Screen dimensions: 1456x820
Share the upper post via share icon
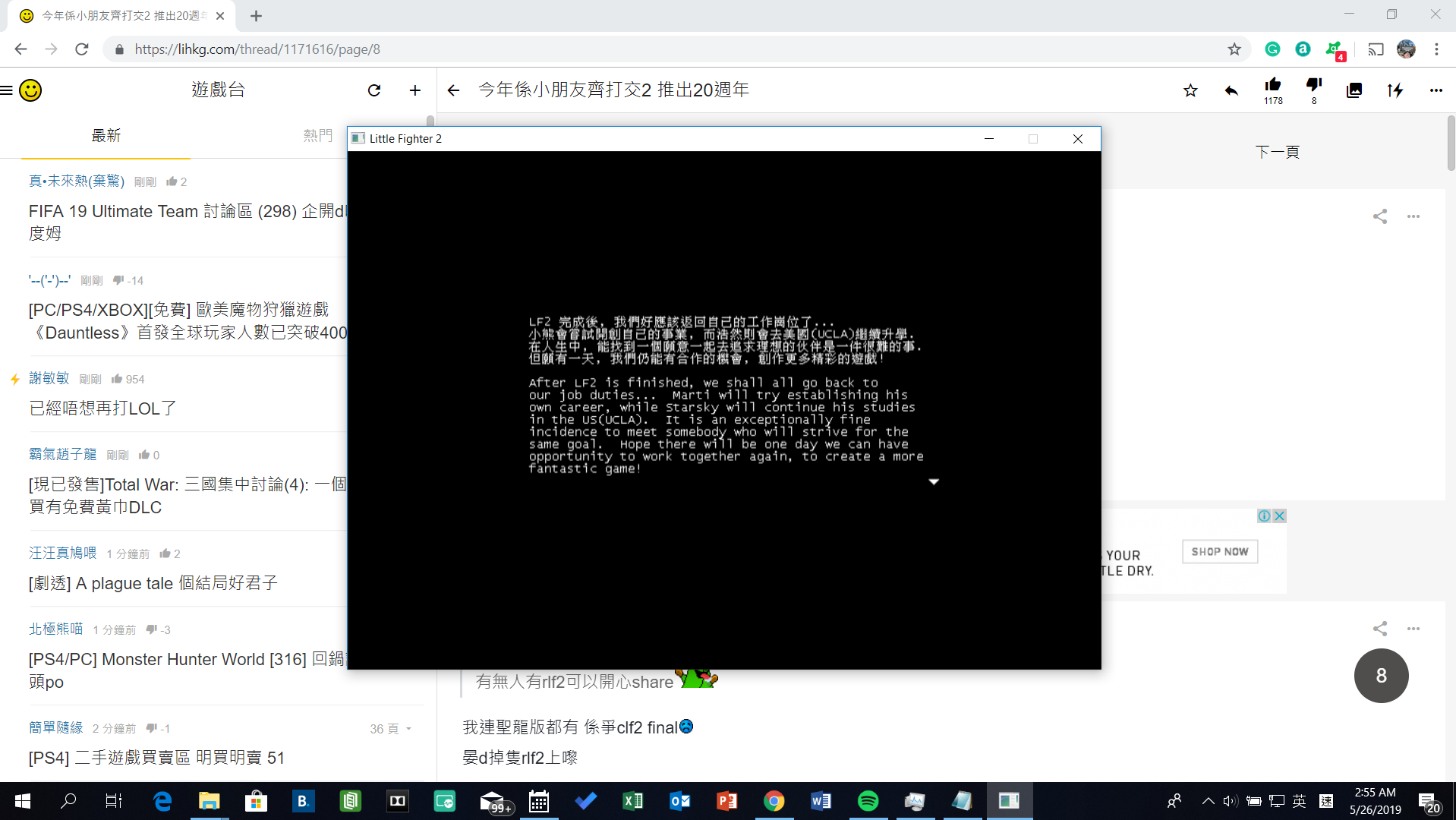click(x=1380, y=216)
